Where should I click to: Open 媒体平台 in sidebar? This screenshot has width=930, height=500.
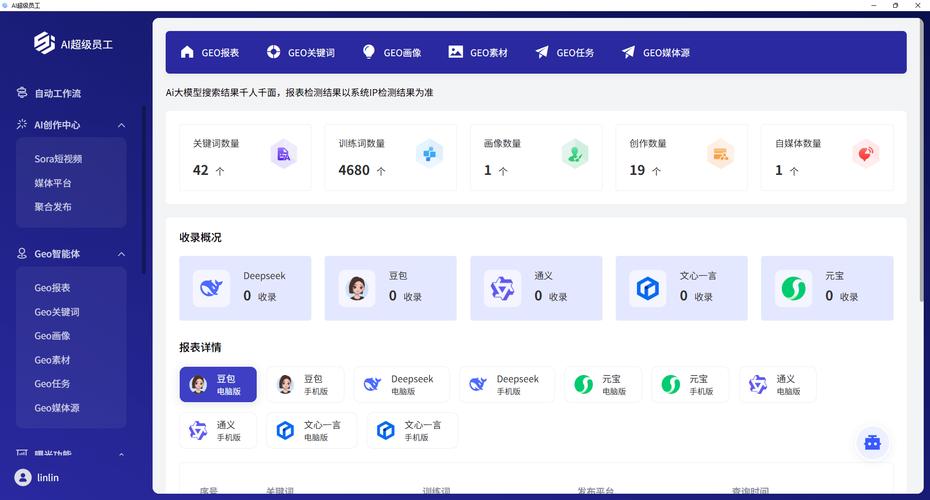coord(53,183)
